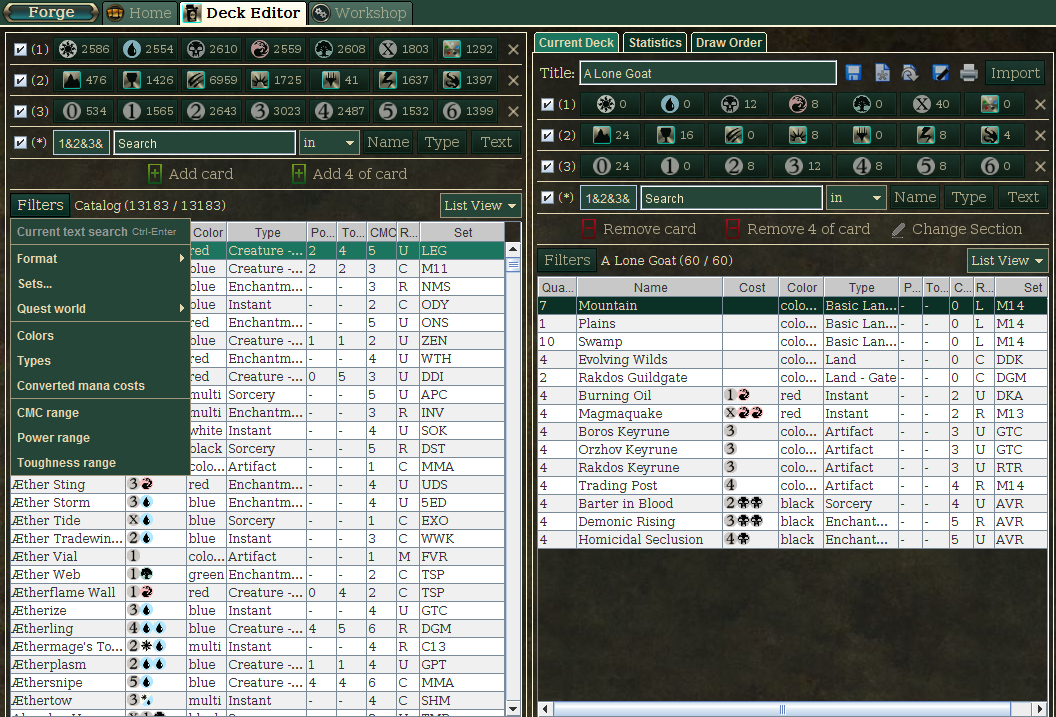Click the red Remove card icon
This screenshot has height=717, width=1056.
point(589,229)
